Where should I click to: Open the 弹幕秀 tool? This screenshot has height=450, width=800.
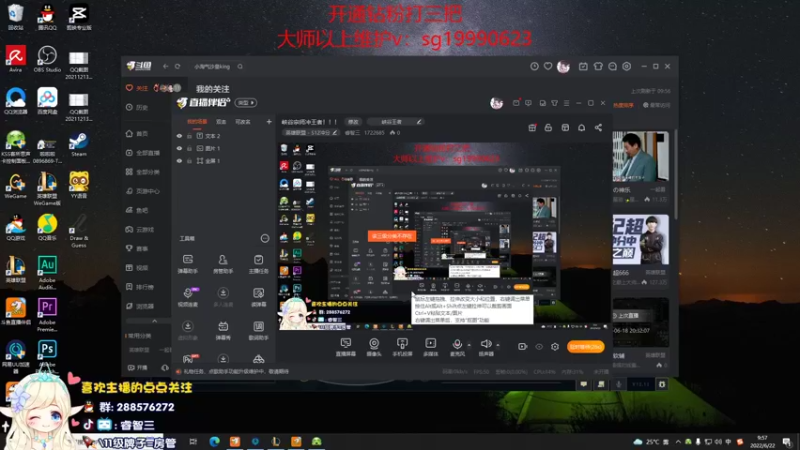pos(223,331)
